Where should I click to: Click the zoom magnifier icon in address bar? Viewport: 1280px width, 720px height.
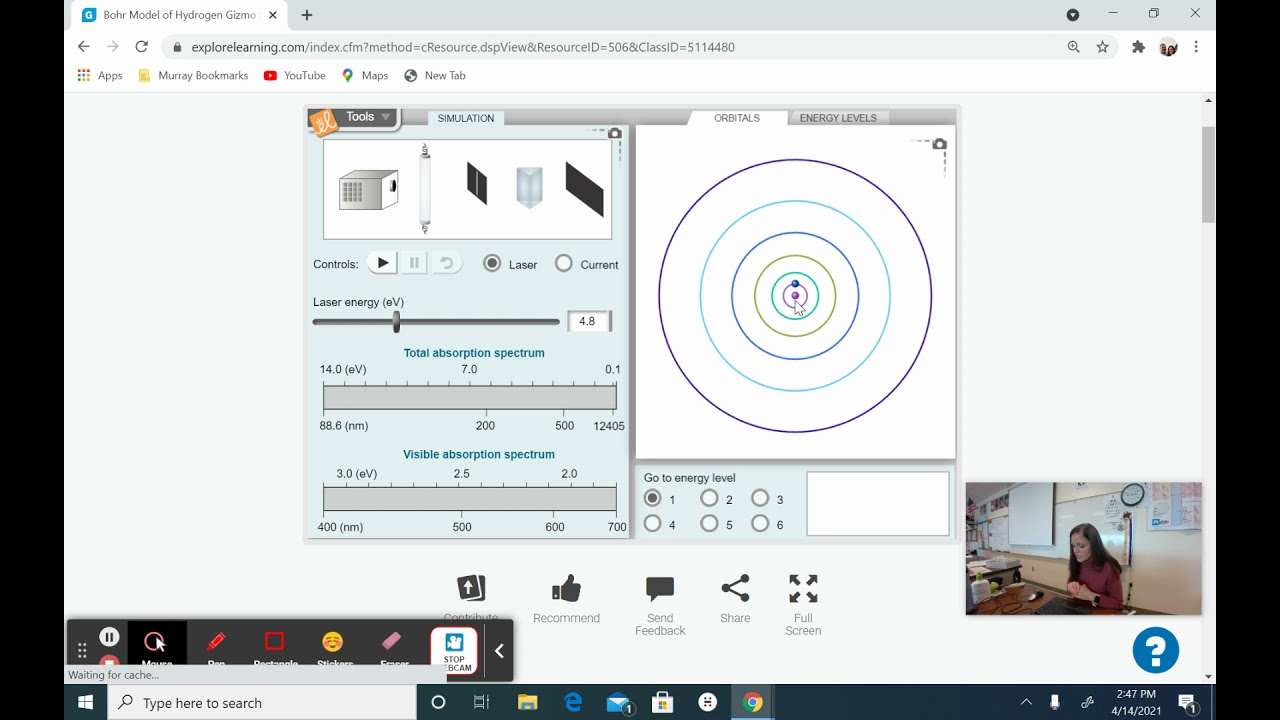click(x=1074, y=47)
